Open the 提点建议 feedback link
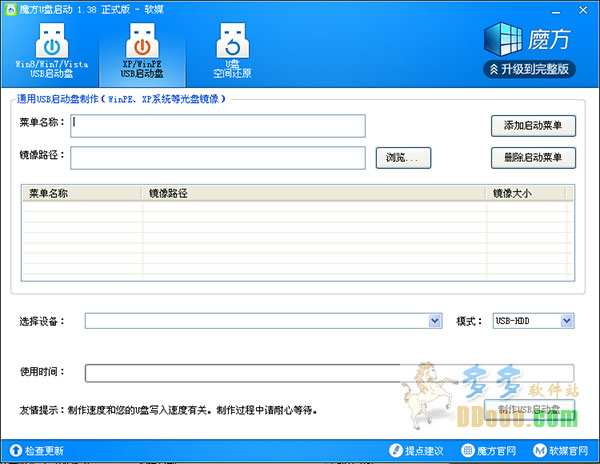The image size is (600, 464). tap(416, 451)
